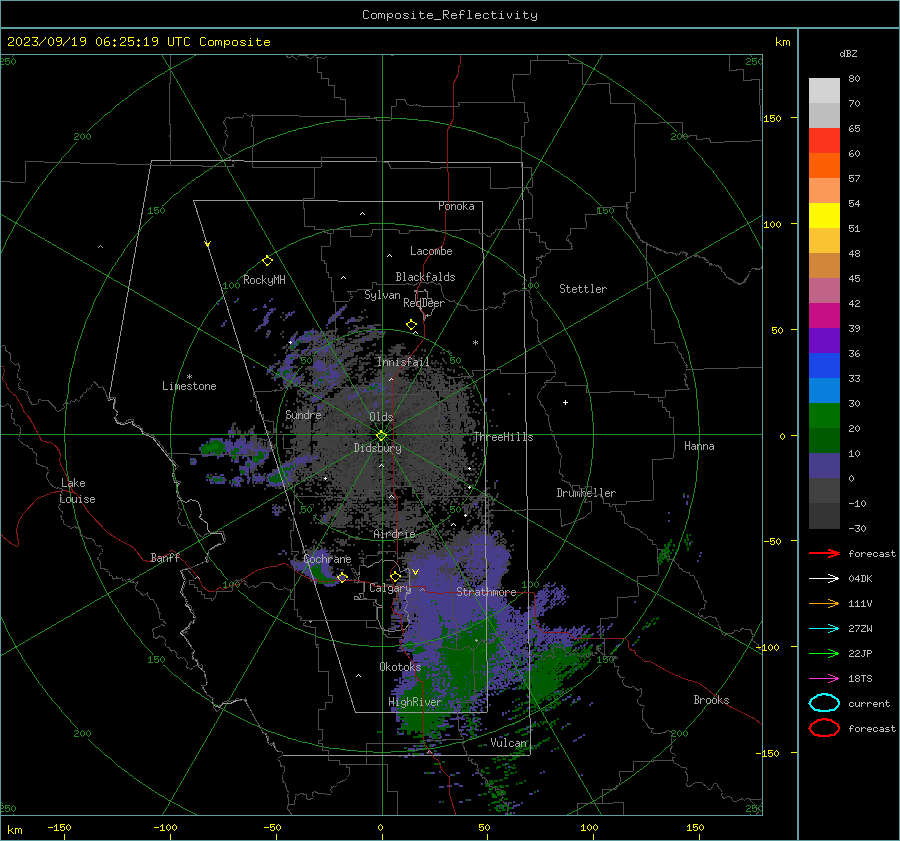Click the cyan current ellipse icon

[x=824, y=703]
